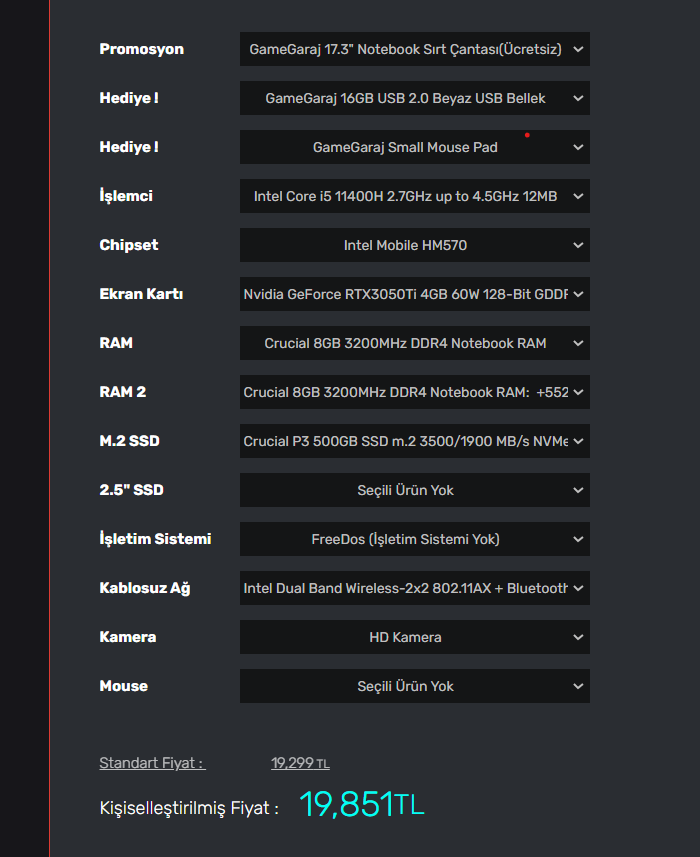Click the chevron arrow on Mouse dropdown
The image size is (700, 857).
click(578, 686)
